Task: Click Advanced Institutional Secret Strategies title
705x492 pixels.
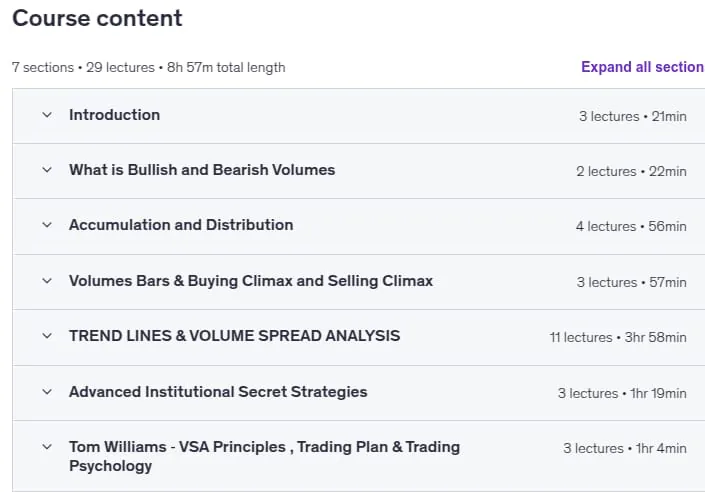Action: coord(218,392)
